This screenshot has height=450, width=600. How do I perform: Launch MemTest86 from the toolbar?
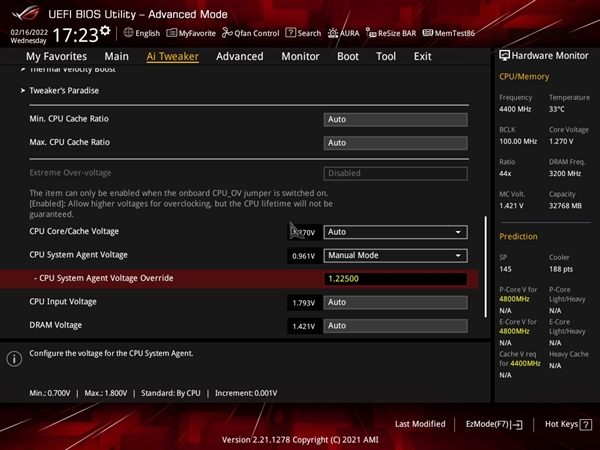pos(448,33)
